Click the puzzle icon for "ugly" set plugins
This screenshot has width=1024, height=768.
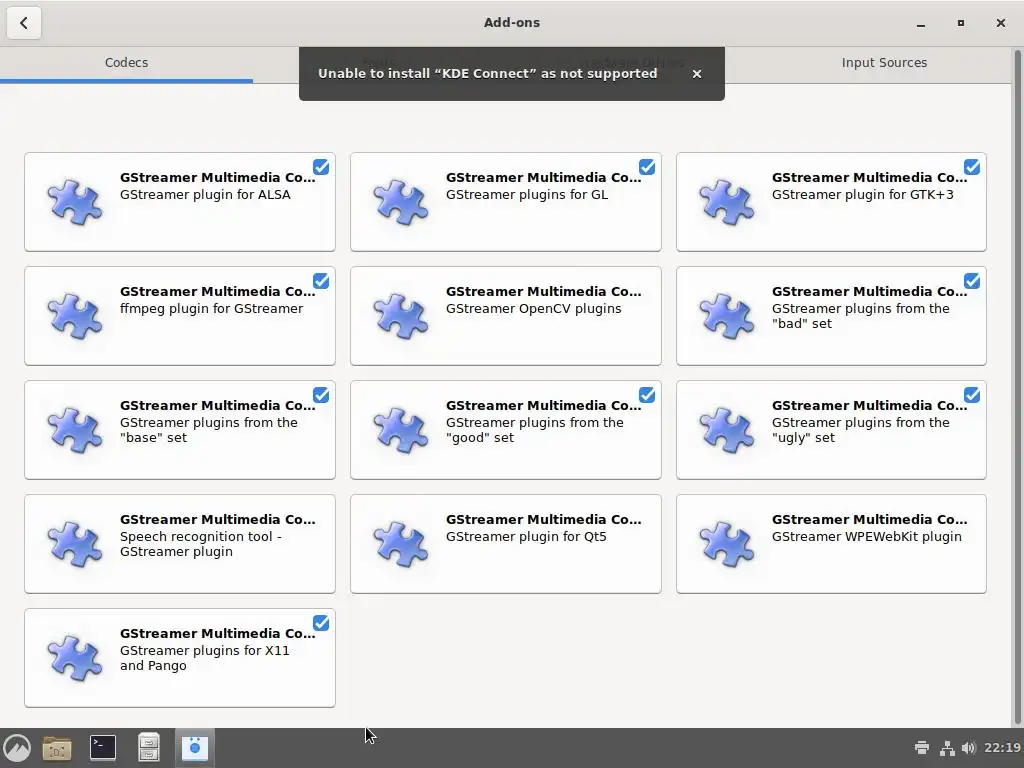pos(727,430)
